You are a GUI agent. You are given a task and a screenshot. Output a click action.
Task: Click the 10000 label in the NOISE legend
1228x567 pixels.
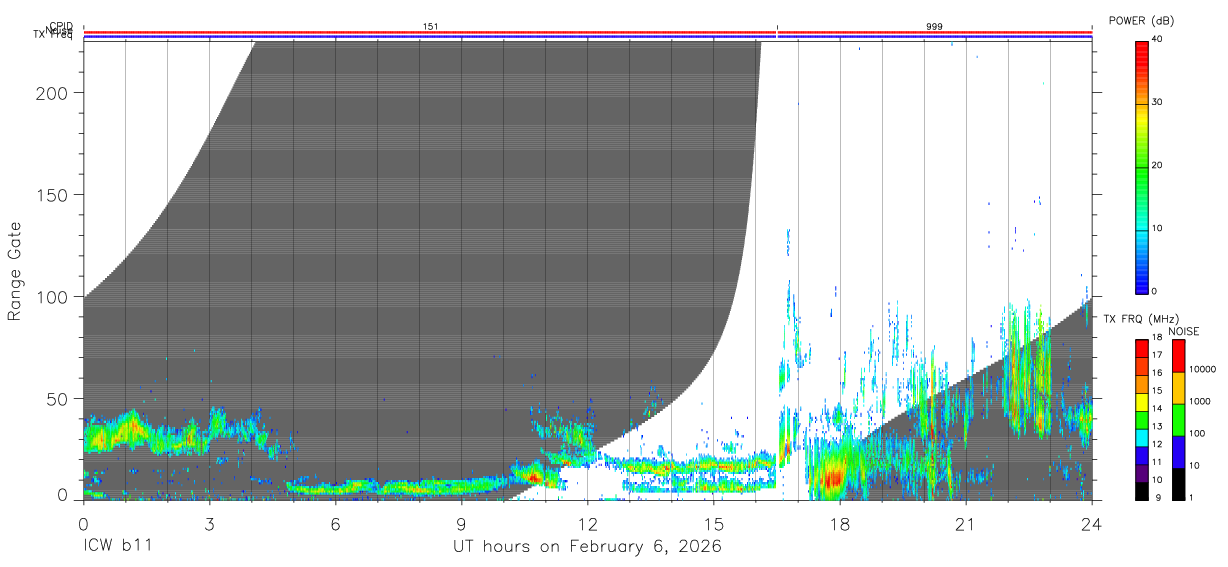click(1202, 370)
